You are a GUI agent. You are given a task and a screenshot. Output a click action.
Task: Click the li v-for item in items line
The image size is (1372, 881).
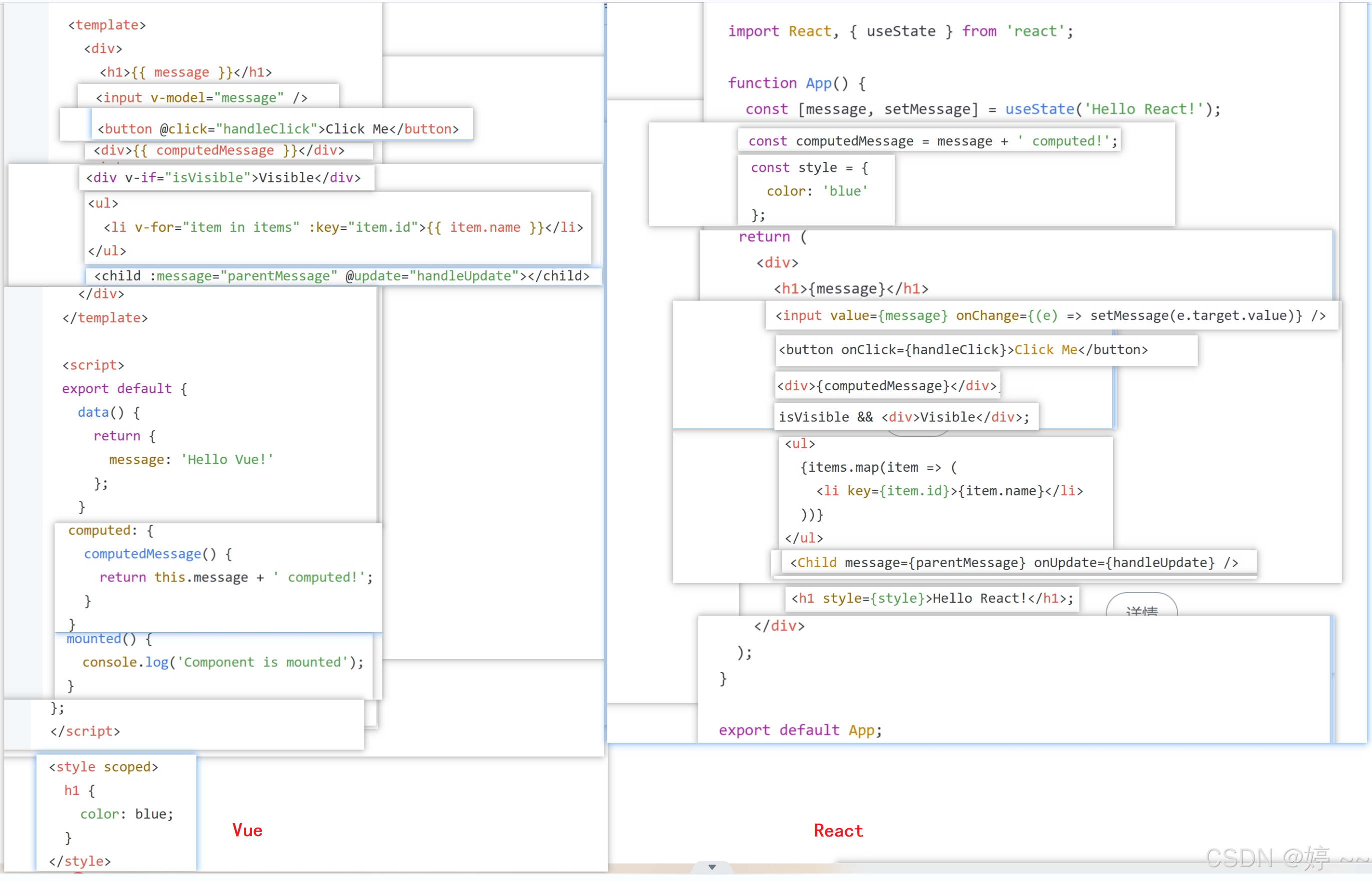(343, 228)
